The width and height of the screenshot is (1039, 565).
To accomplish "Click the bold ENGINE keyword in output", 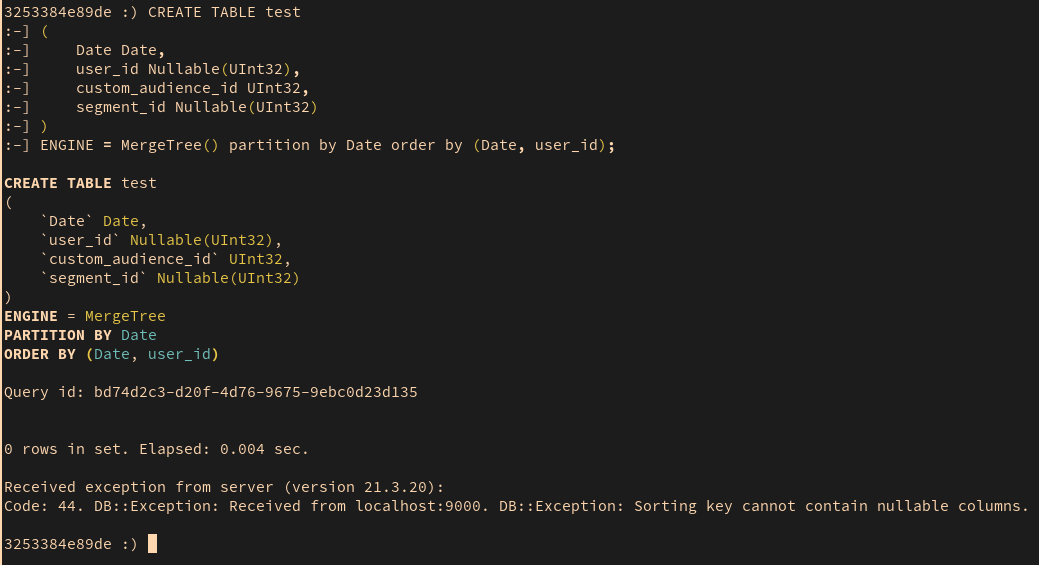I will 31,317.
